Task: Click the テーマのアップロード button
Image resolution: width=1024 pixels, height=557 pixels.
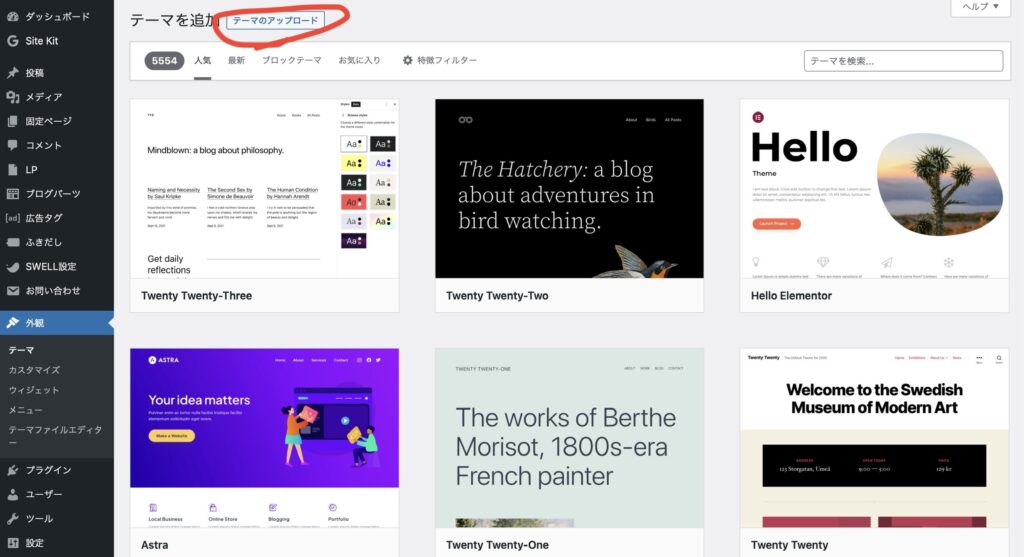Action: click(x=275, y=20)
